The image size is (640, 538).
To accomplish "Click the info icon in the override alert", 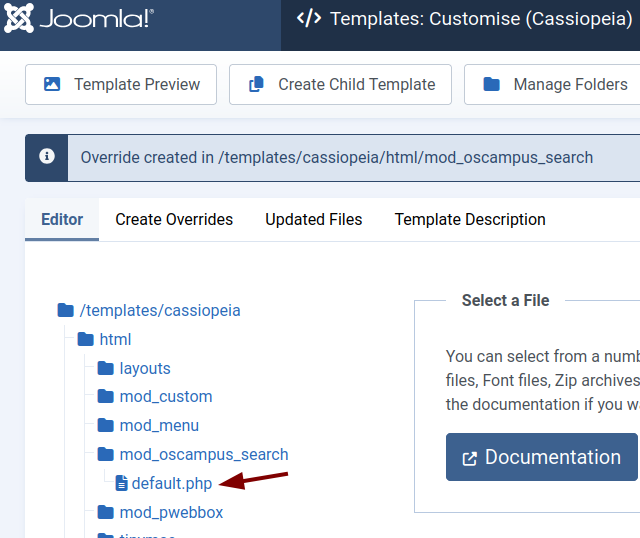I will (x=47, y=156).
